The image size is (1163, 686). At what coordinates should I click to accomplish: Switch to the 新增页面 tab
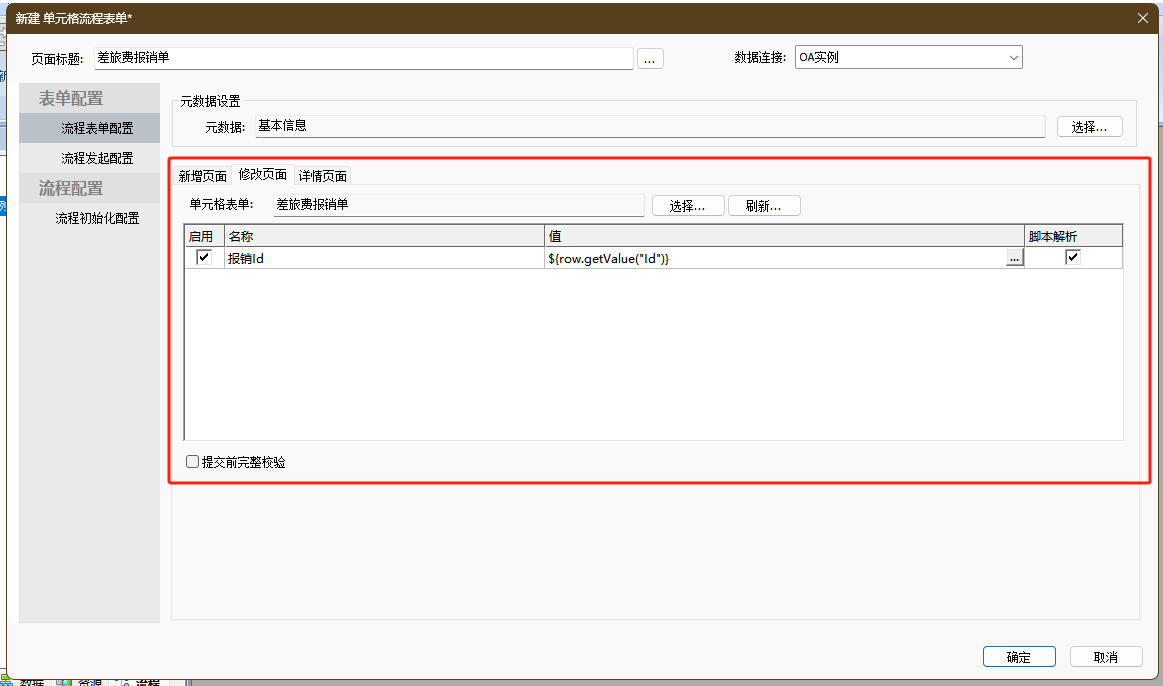[x=203, y=176]
